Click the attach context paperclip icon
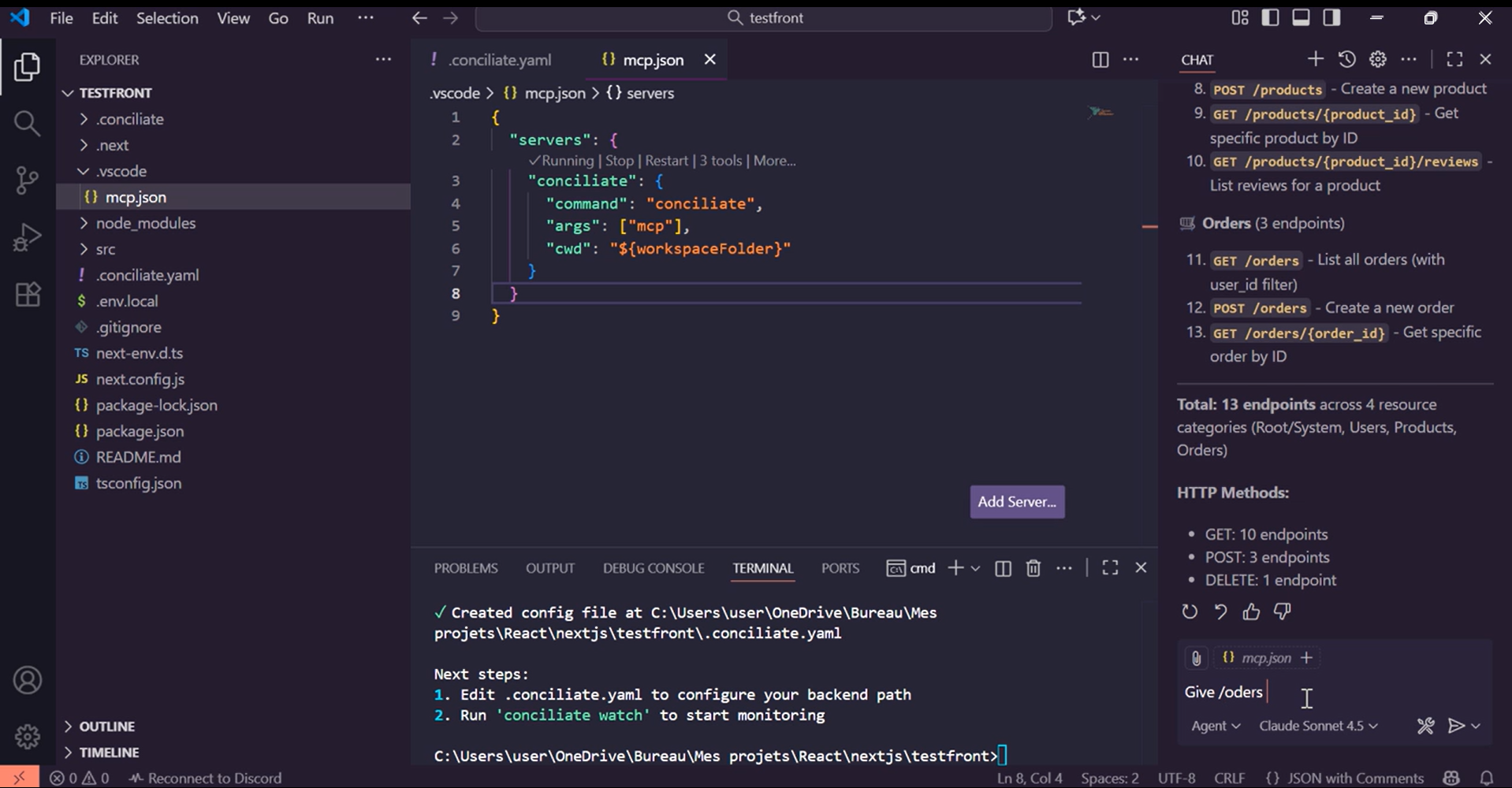The height and width of the screenshot is (788, 1512). tap(1196, 658)
